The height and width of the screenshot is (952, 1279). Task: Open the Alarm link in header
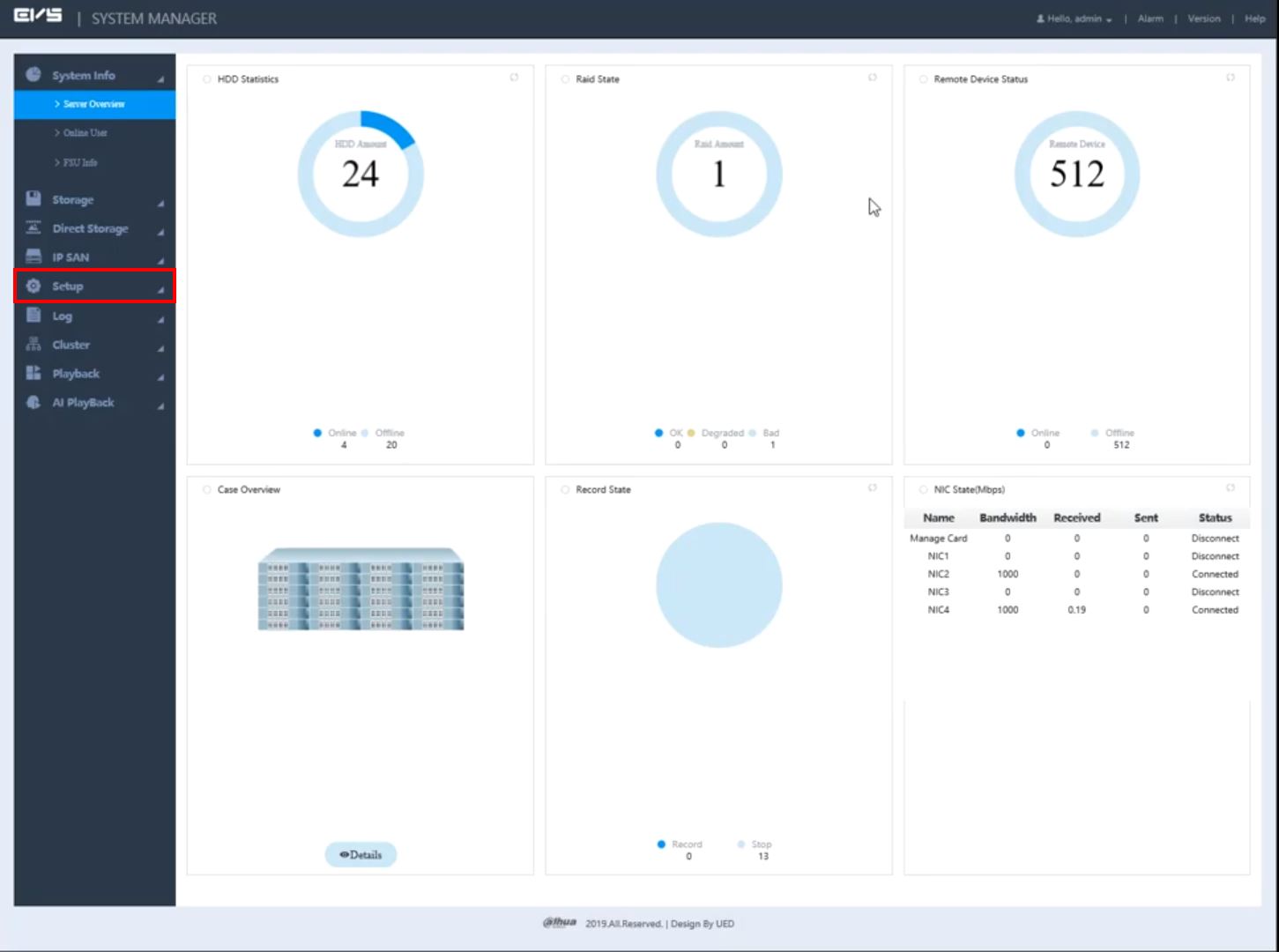[x=1150, y=19]
